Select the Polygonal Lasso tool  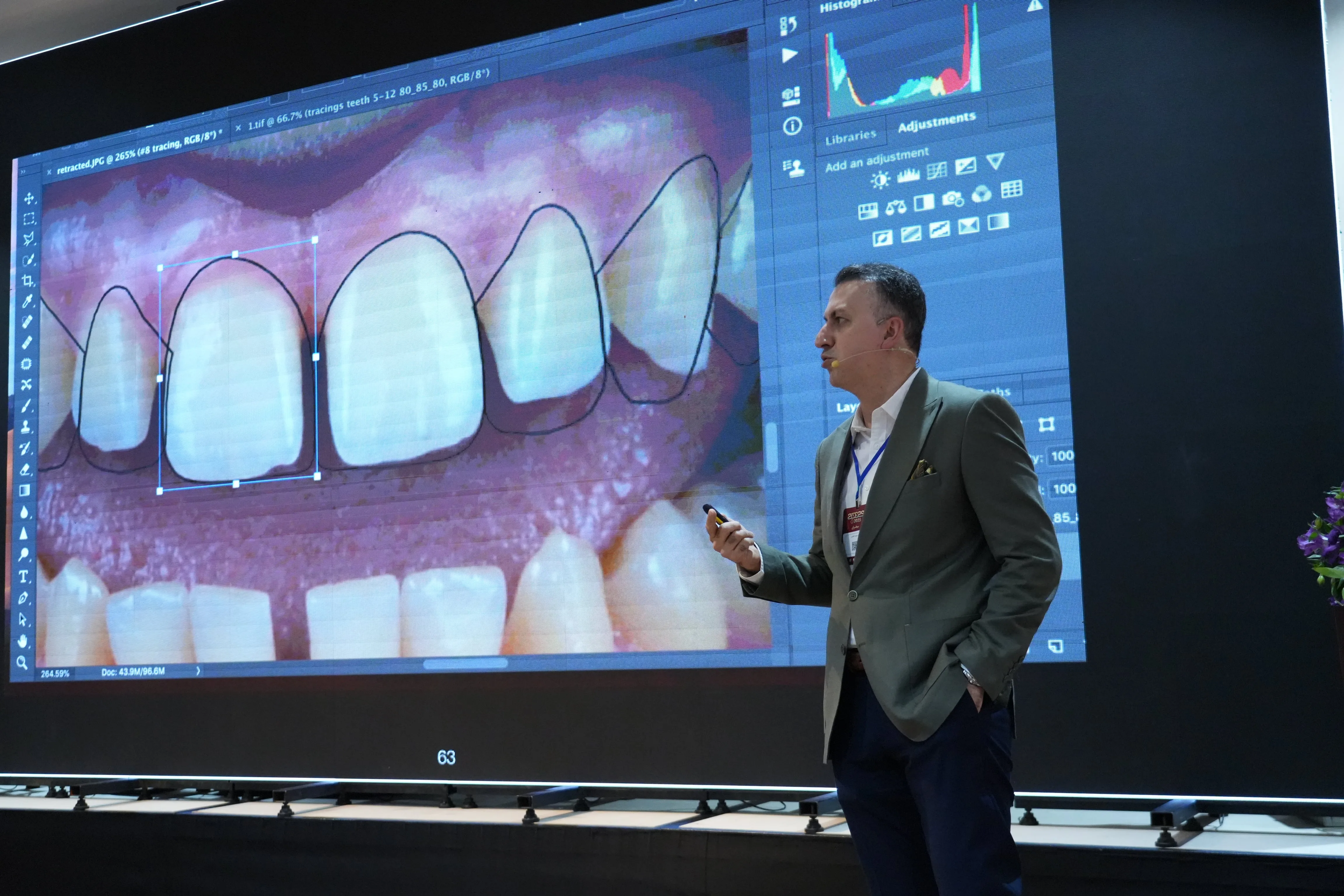29,239
